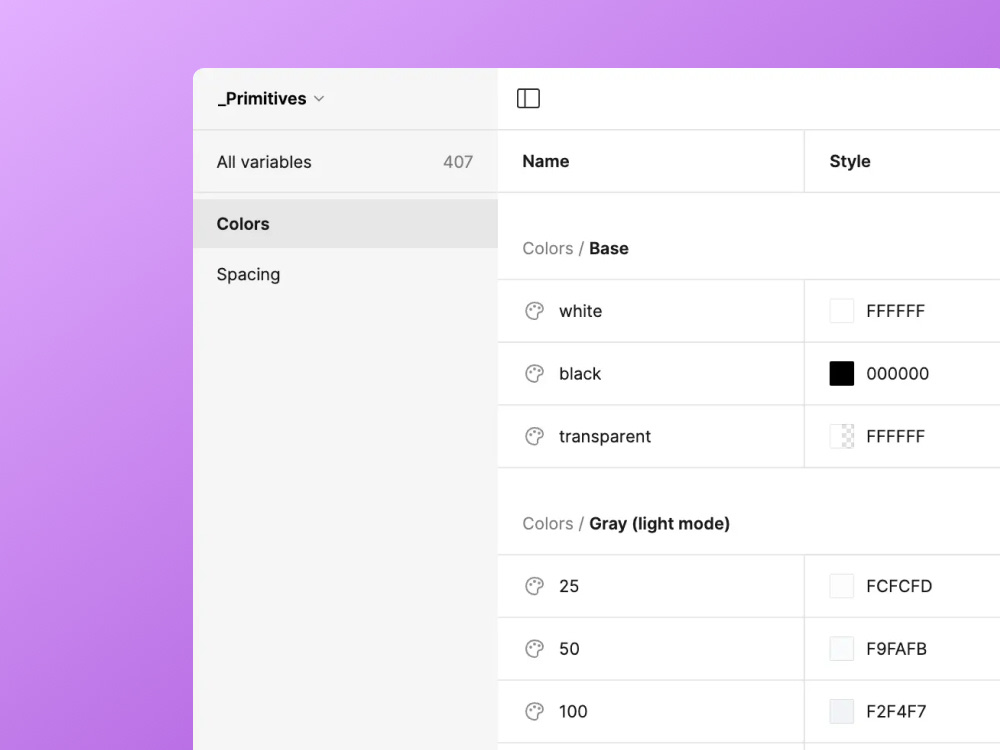Open the F9FAFB color swatch
Screen dimensions: 1000x750
coord(841,649)
